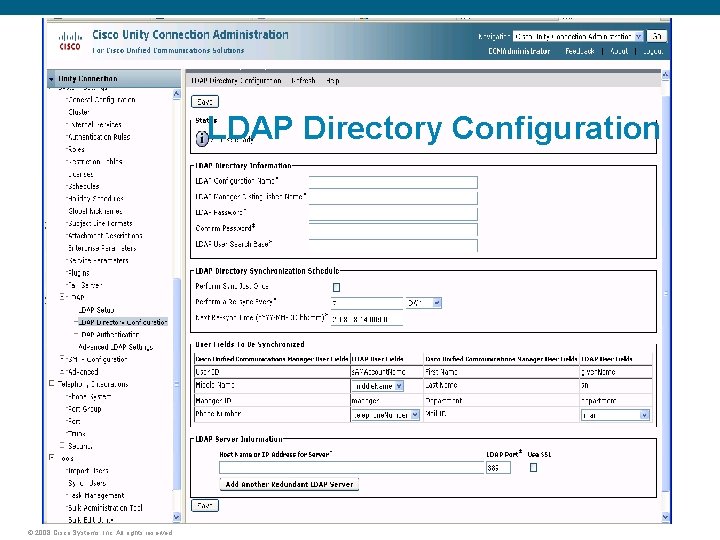
Task: Collapse the LDAP tree node
Action: (62, 297)
